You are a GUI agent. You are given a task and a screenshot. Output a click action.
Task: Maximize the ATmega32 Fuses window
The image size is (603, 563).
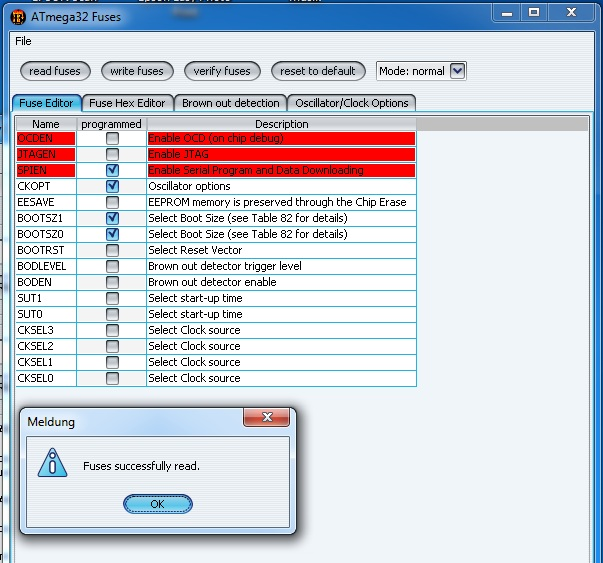[x=534, y=13]
